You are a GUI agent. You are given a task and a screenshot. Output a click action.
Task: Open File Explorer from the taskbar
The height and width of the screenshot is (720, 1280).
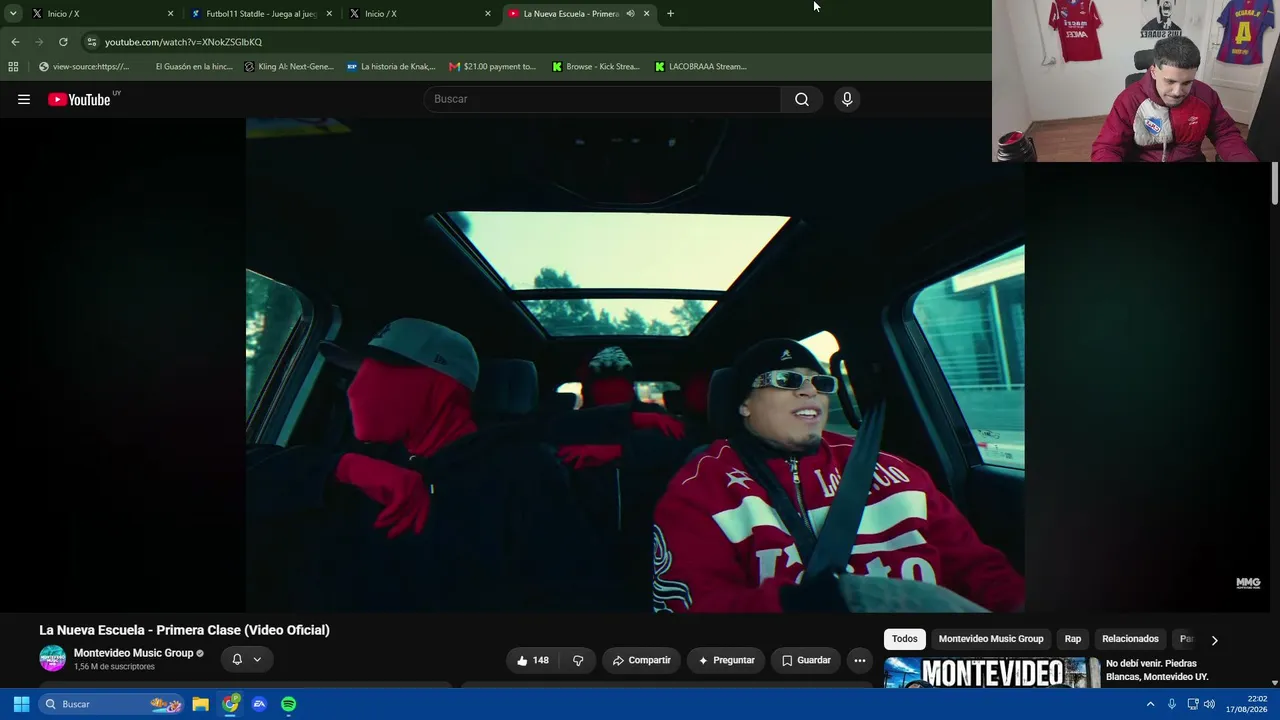(200, 704)
